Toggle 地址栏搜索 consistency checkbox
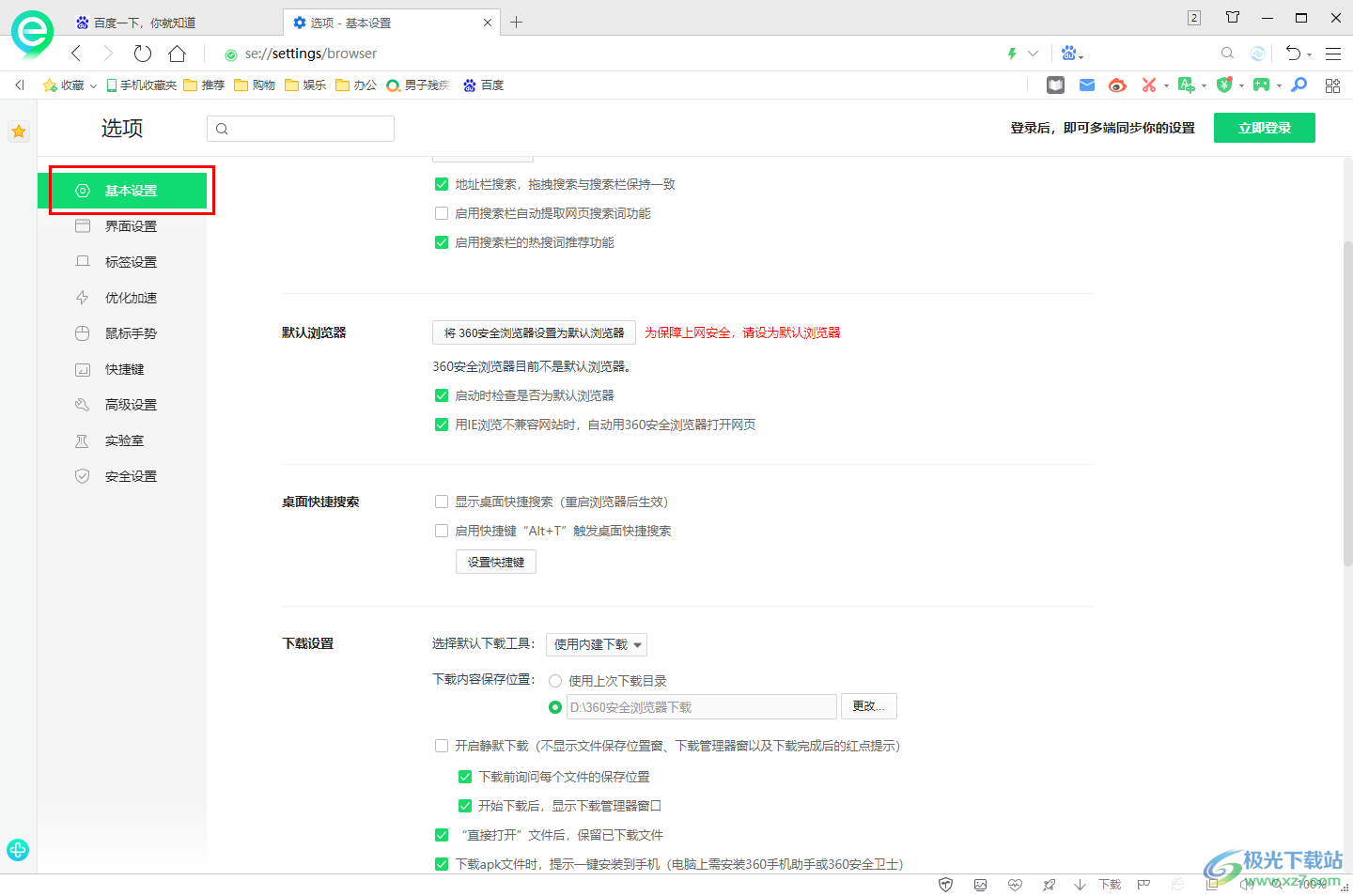Image resolution: width=1353 pixels, height=896 pixels. coord(442,184)
